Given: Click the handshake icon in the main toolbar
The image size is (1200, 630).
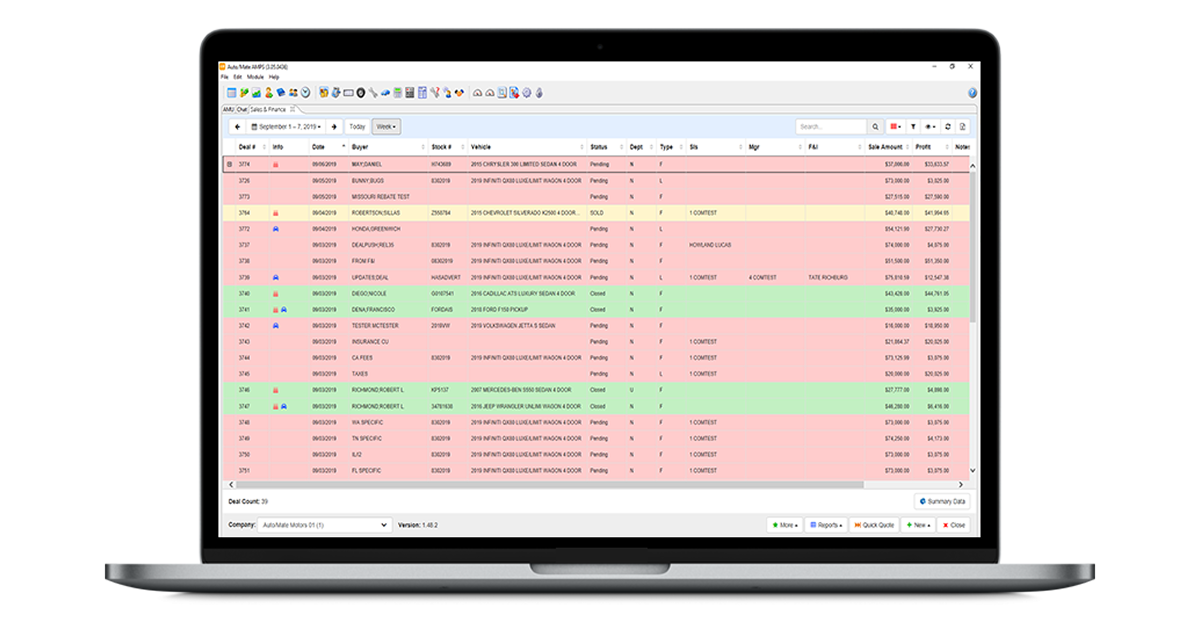Looking at the screenshot, I should click(x=460, y=93).
